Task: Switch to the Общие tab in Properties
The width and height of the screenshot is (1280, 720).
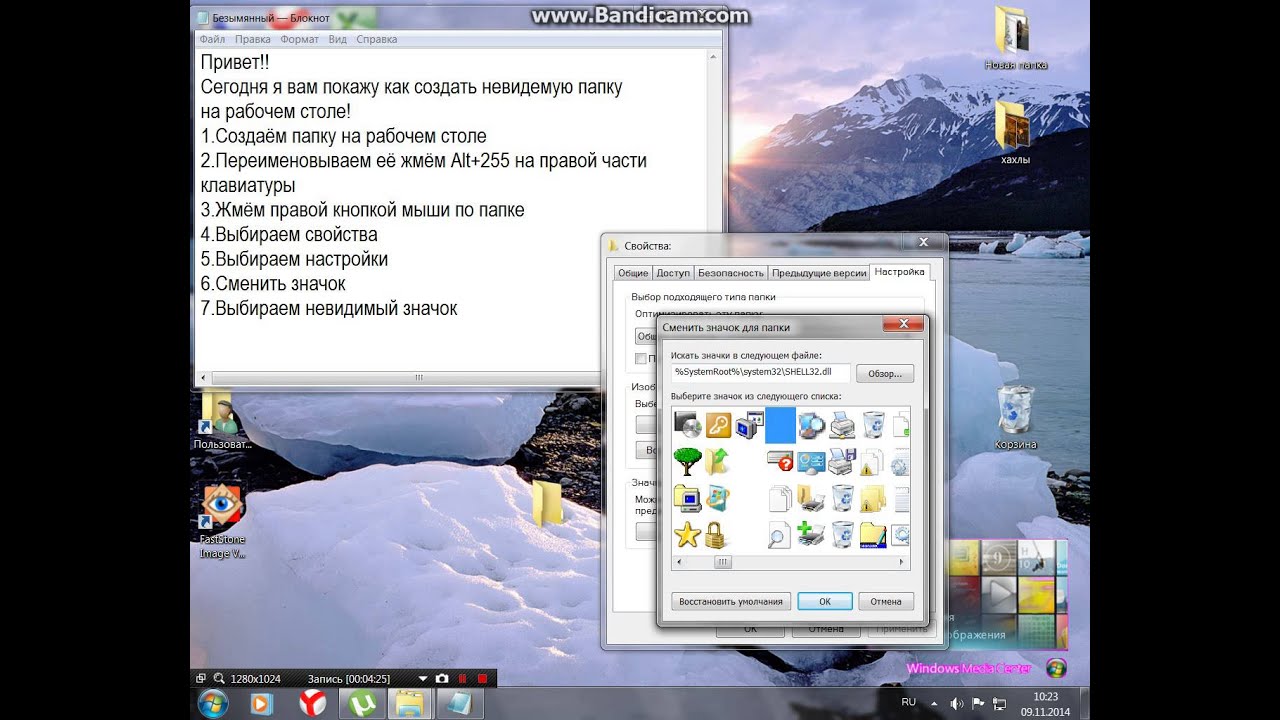Action: coord(633,273)
